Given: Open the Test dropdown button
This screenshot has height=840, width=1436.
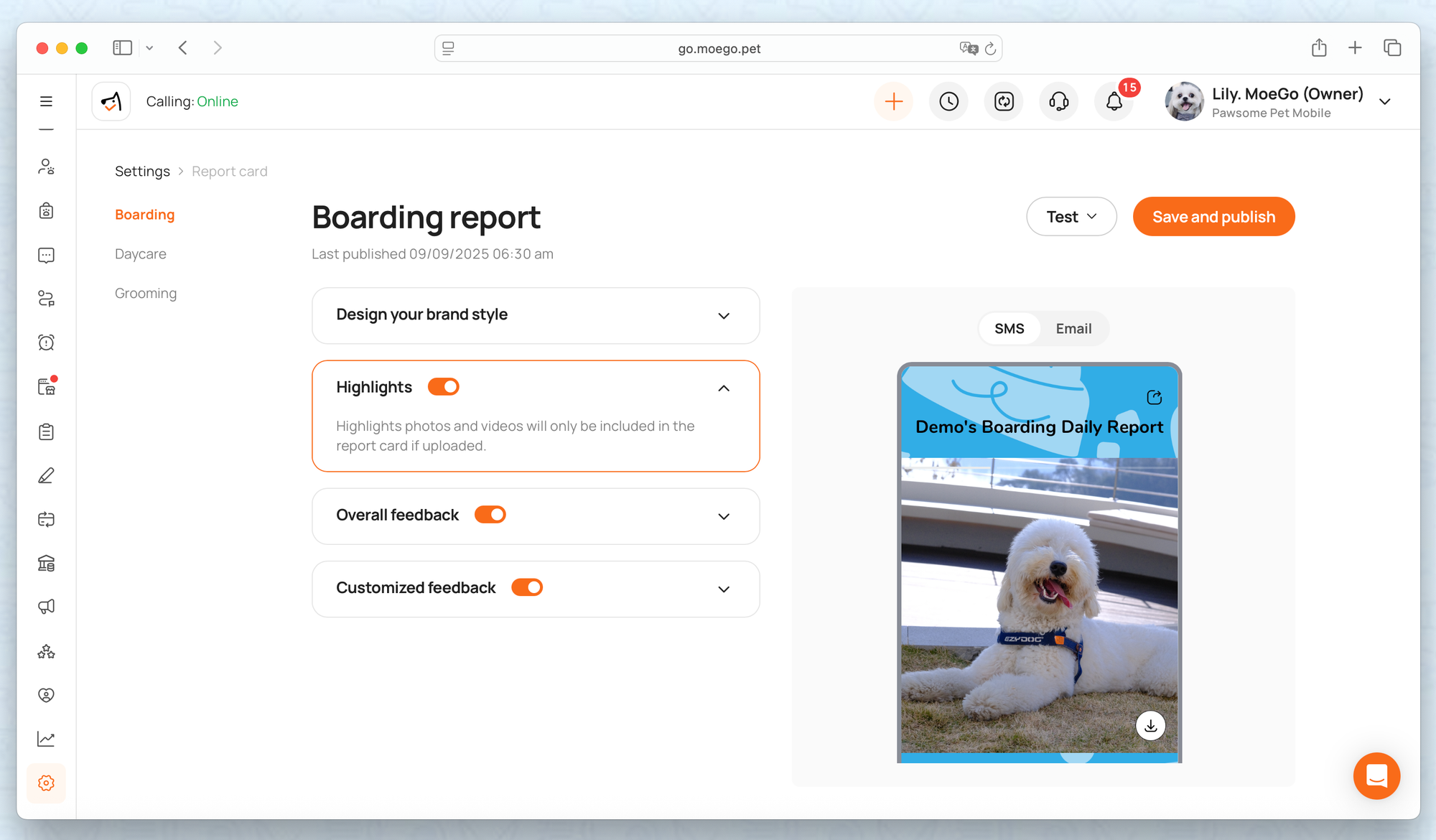Looking at the screenshot, I should pos(1071,217).
